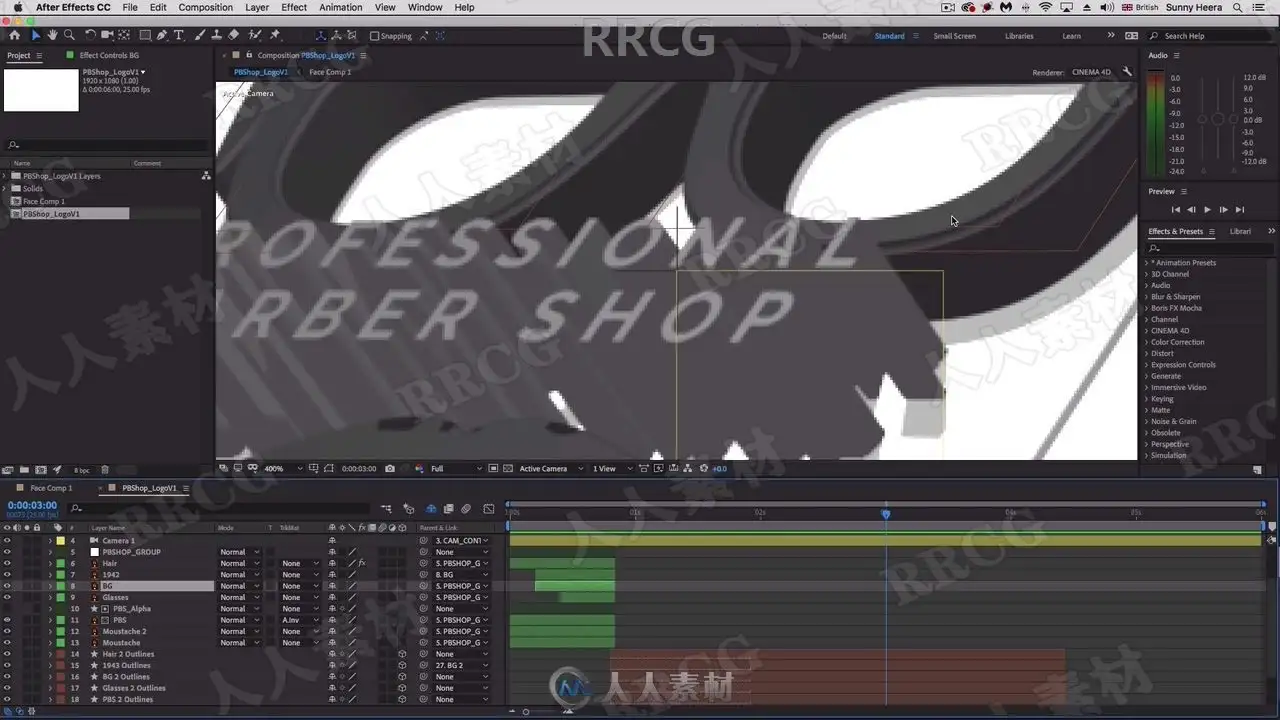Play the preview
This screenshot has width=1280, height=720.
pos(1207,210)
